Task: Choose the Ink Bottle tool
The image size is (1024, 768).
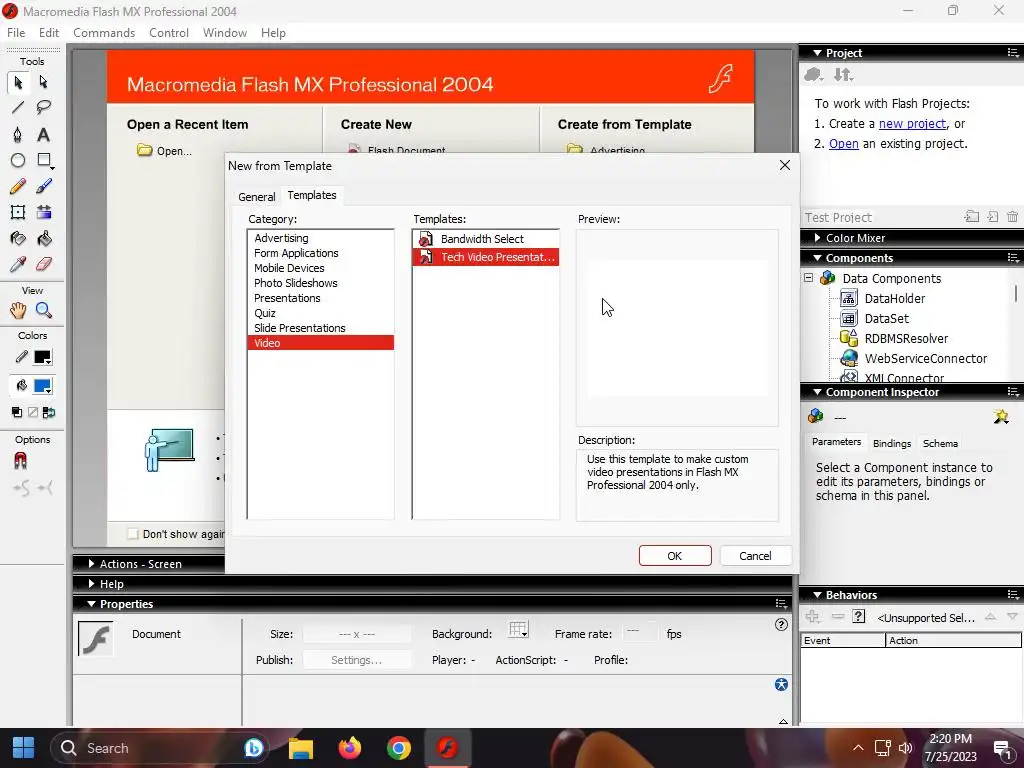Action: point(18,239)
